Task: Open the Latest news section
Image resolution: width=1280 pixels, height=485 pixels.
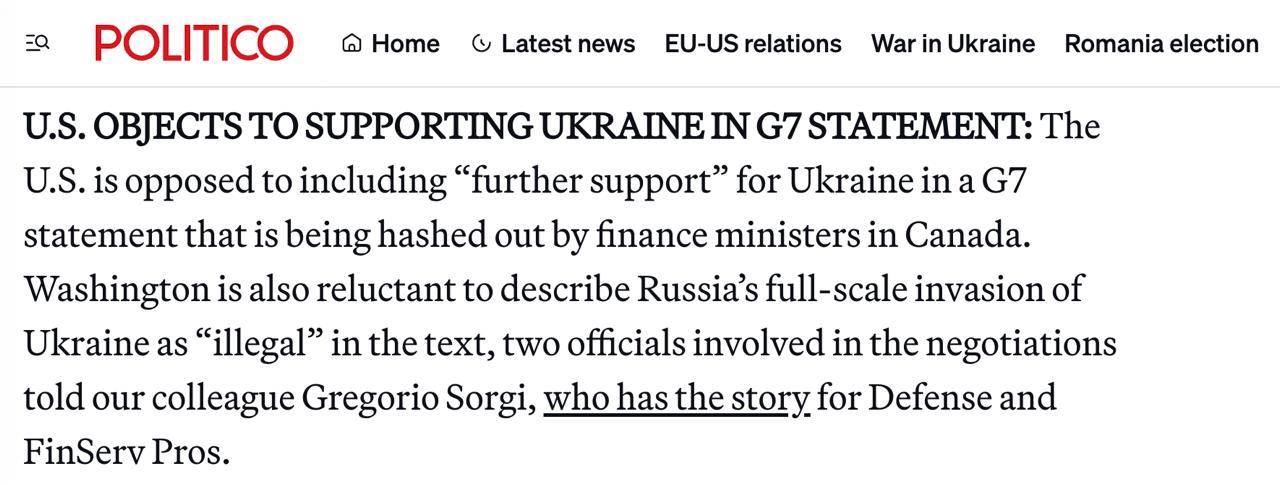Action: coord(567,44)
